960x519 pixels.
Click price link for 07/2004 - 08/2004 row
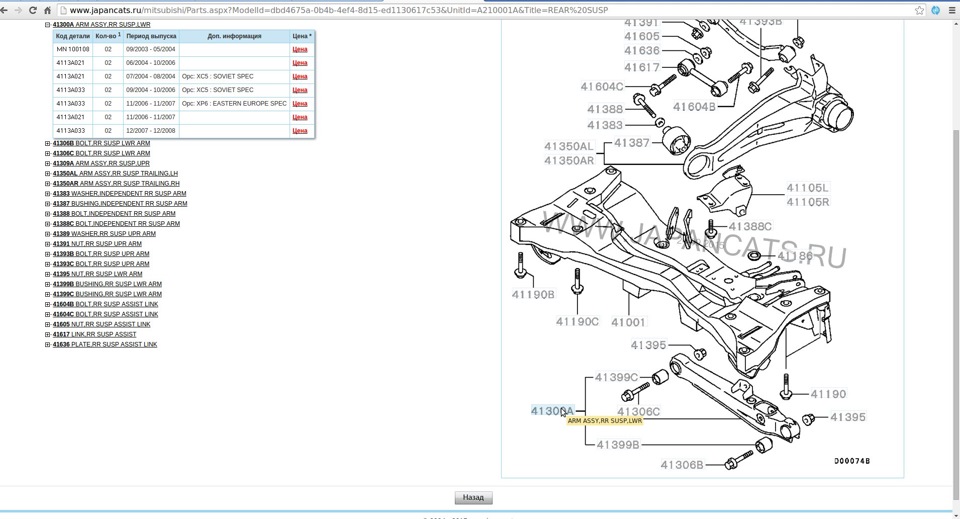coord(299,77)
